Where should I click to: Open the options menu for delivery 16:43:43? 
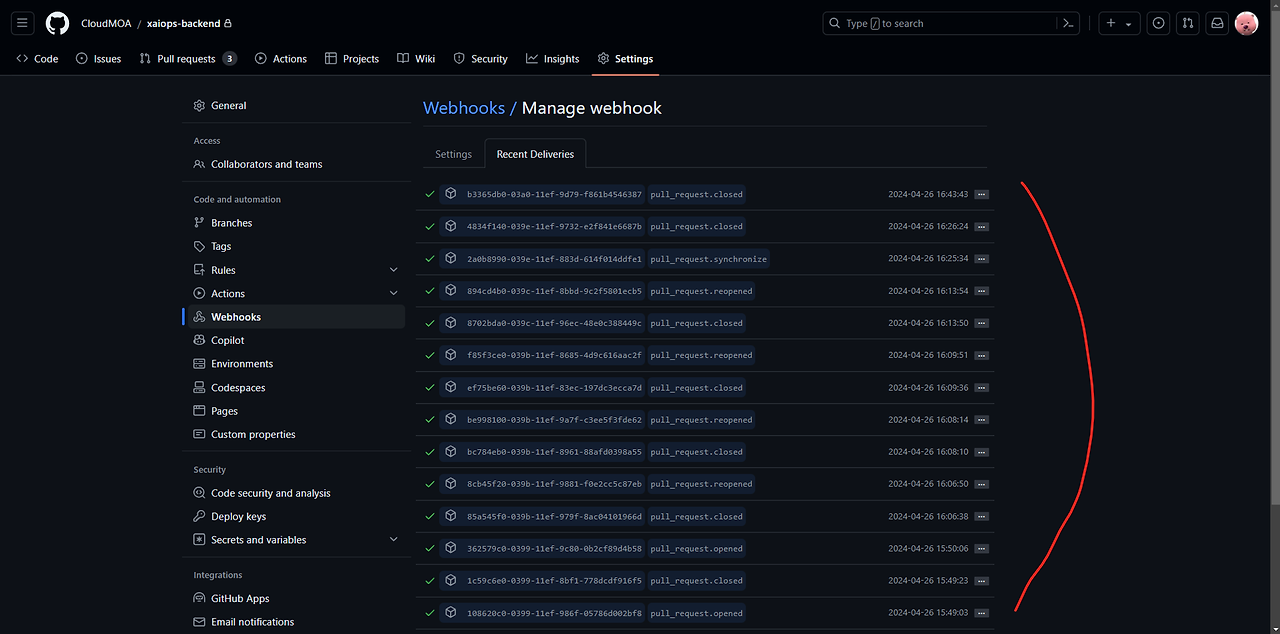(x=981, y=194)
